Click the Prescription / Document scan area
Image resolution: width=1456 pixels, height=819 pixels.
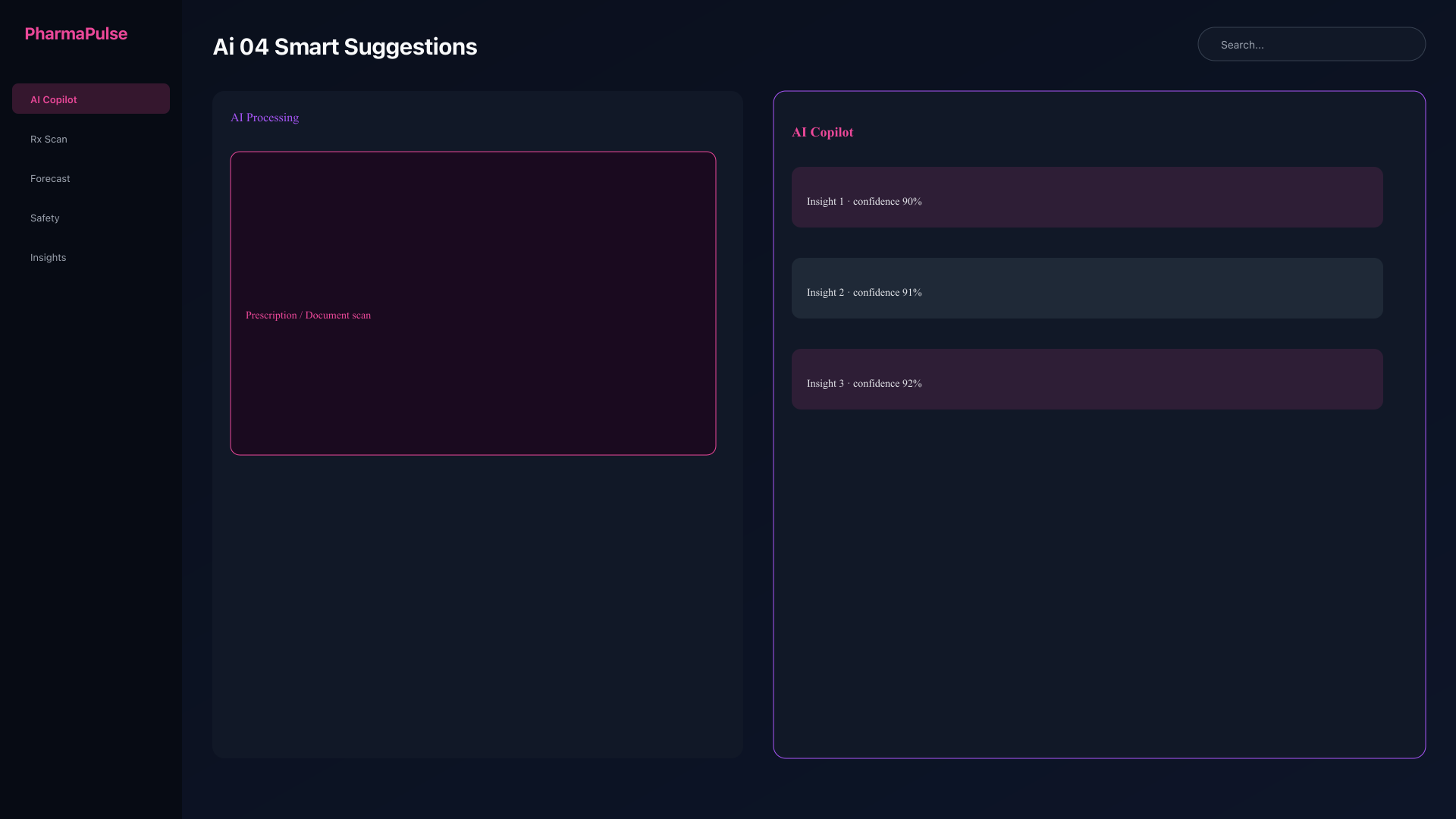pos(472,303)
